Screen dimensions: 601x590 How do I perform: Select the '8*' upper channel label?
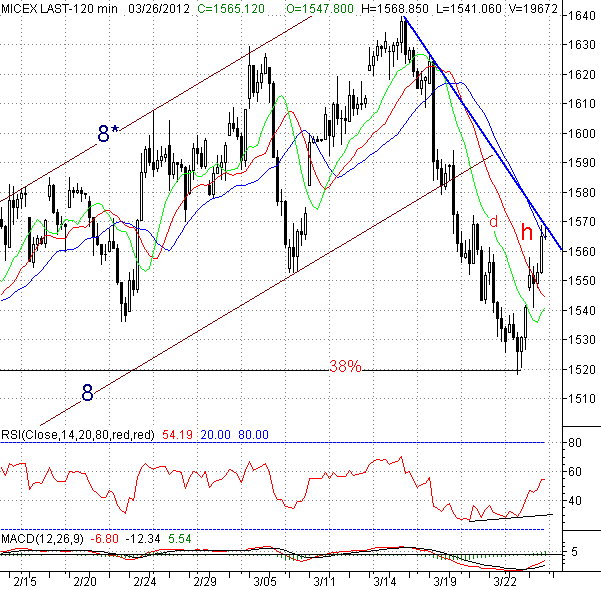point(108,134)
